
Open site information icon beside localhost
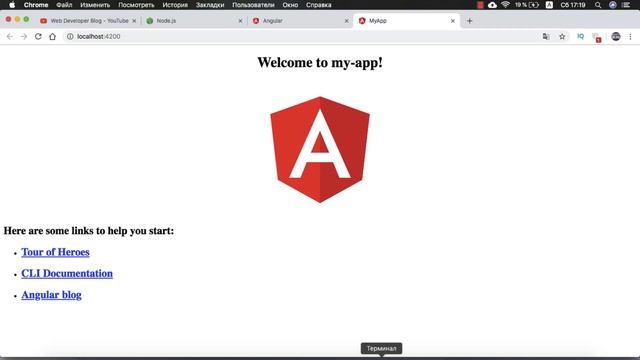(70, 36)
